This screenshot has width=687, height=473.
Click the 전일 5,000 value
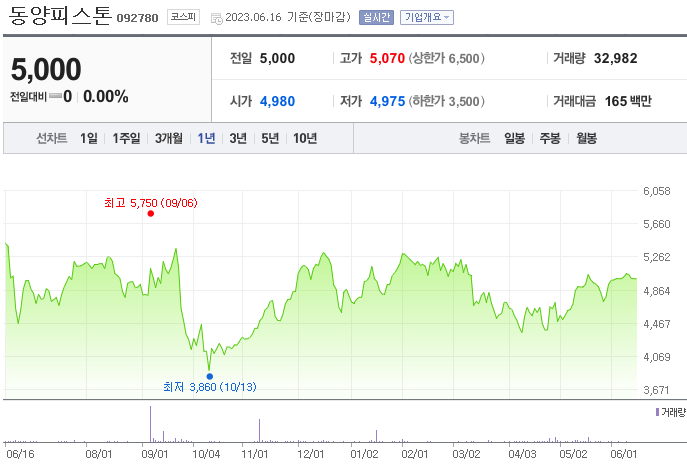(277, 58)
